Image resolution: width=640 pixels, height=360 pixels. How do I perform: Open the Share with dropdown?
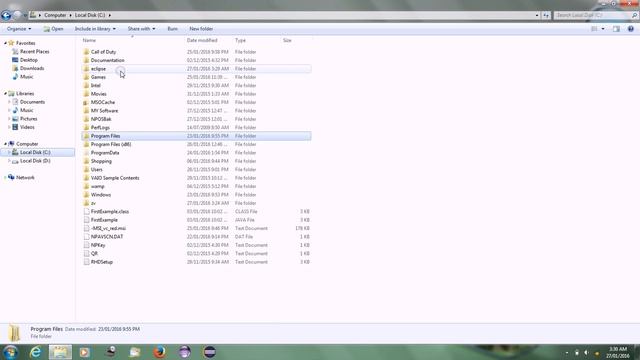point(141,29)
